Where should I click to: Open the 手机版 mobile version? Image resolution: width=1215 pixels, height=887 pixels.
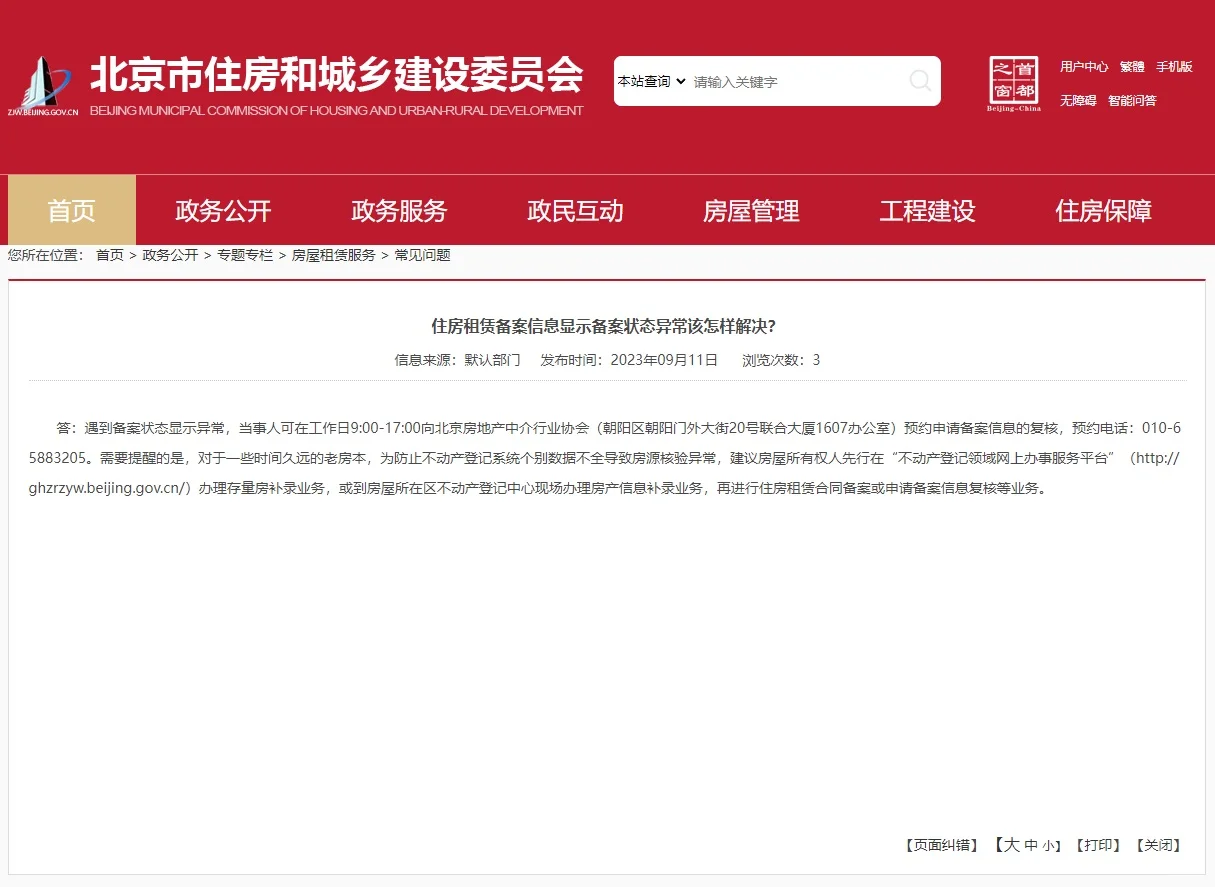pos(1175,67)
